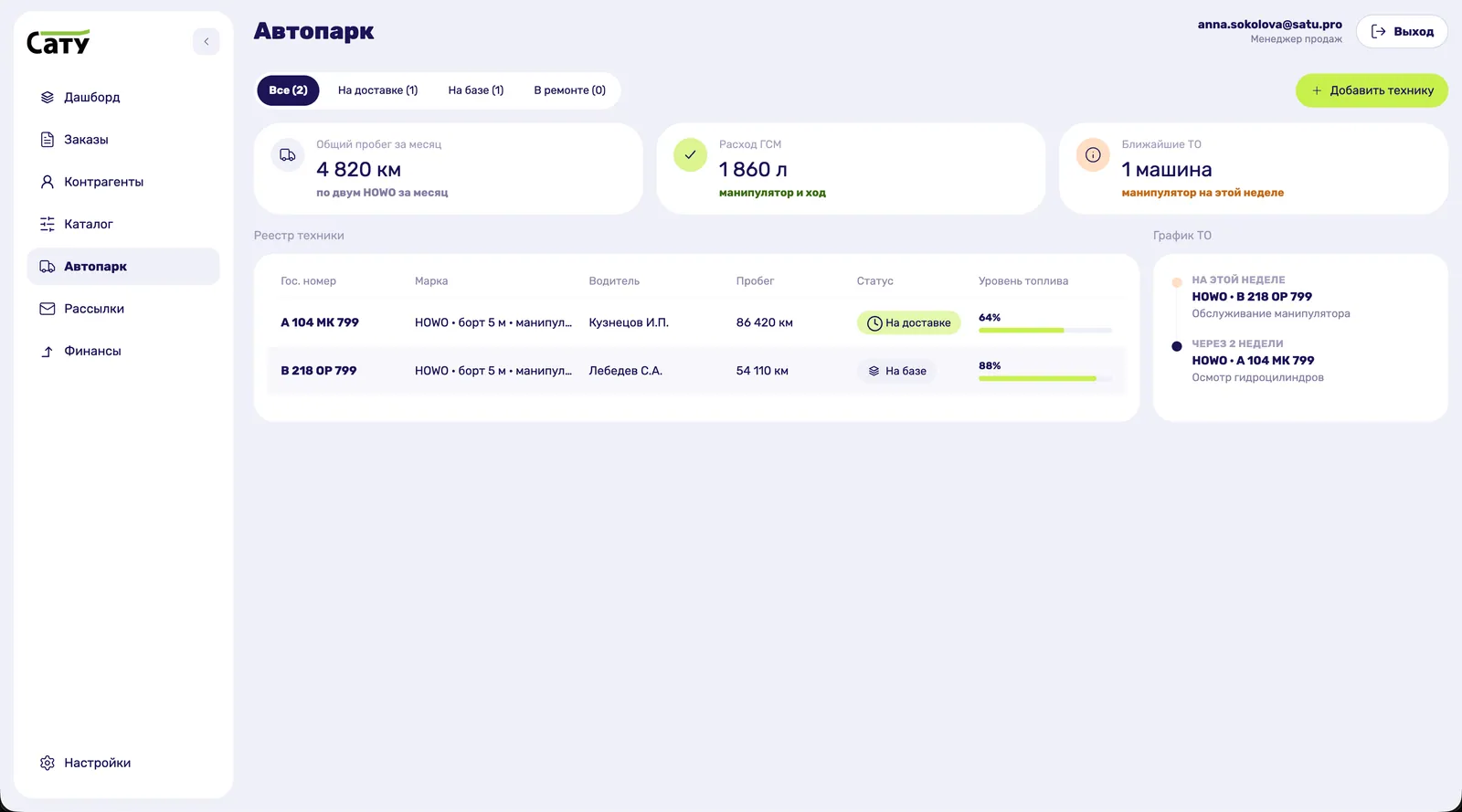Click the logout arrow icon
This screenshot has height=812, width=1462.
click(x=1379, y=32)
